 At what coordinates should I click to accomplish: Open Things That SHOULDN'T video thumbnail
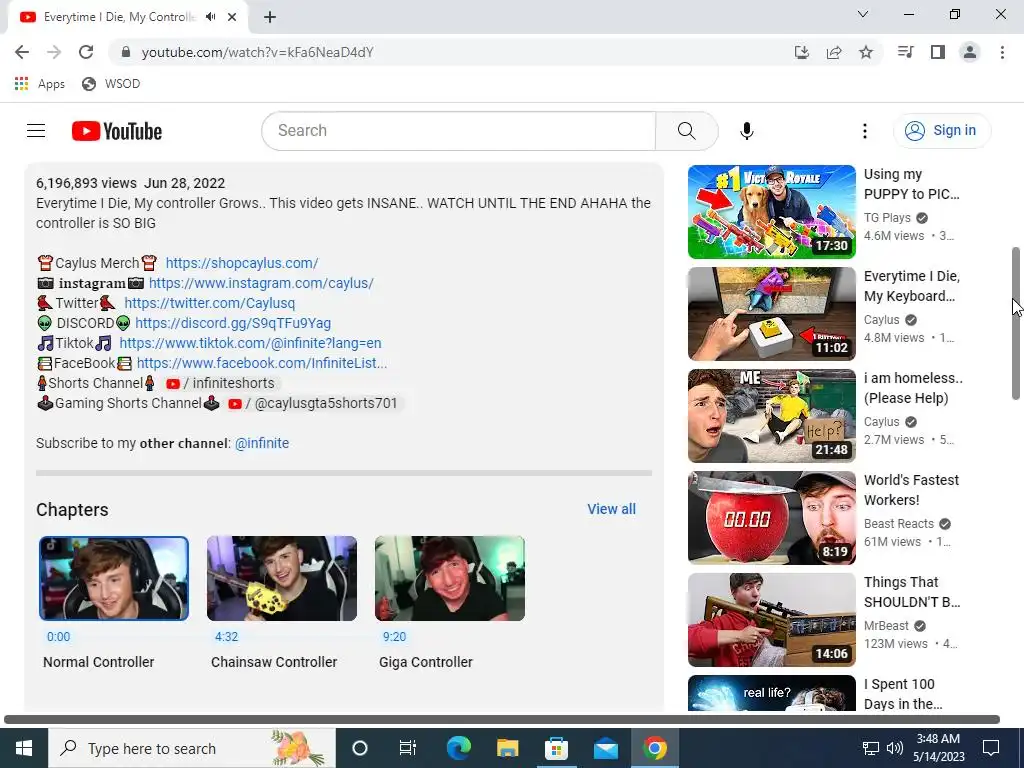pos(772,620)
